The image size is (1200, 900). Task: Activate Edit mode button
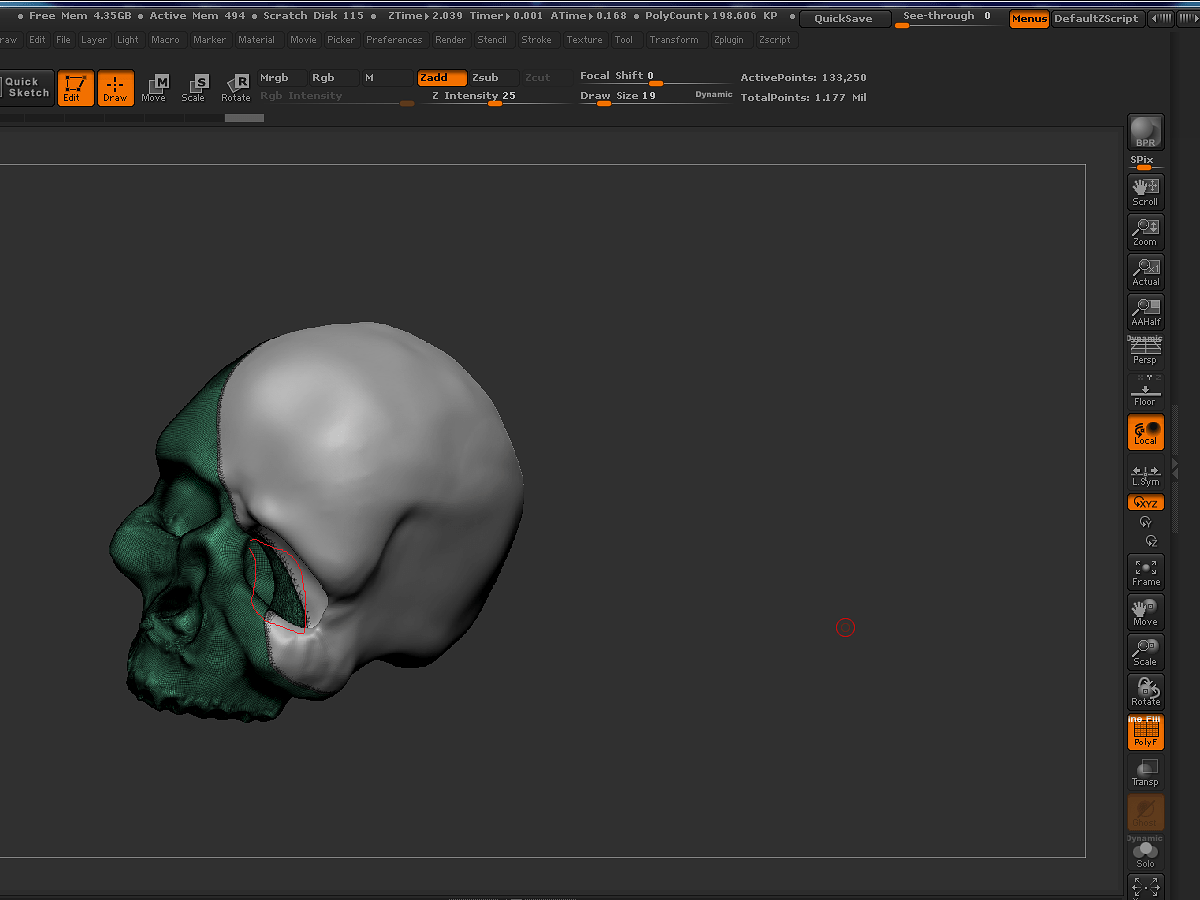click(75, 88)
